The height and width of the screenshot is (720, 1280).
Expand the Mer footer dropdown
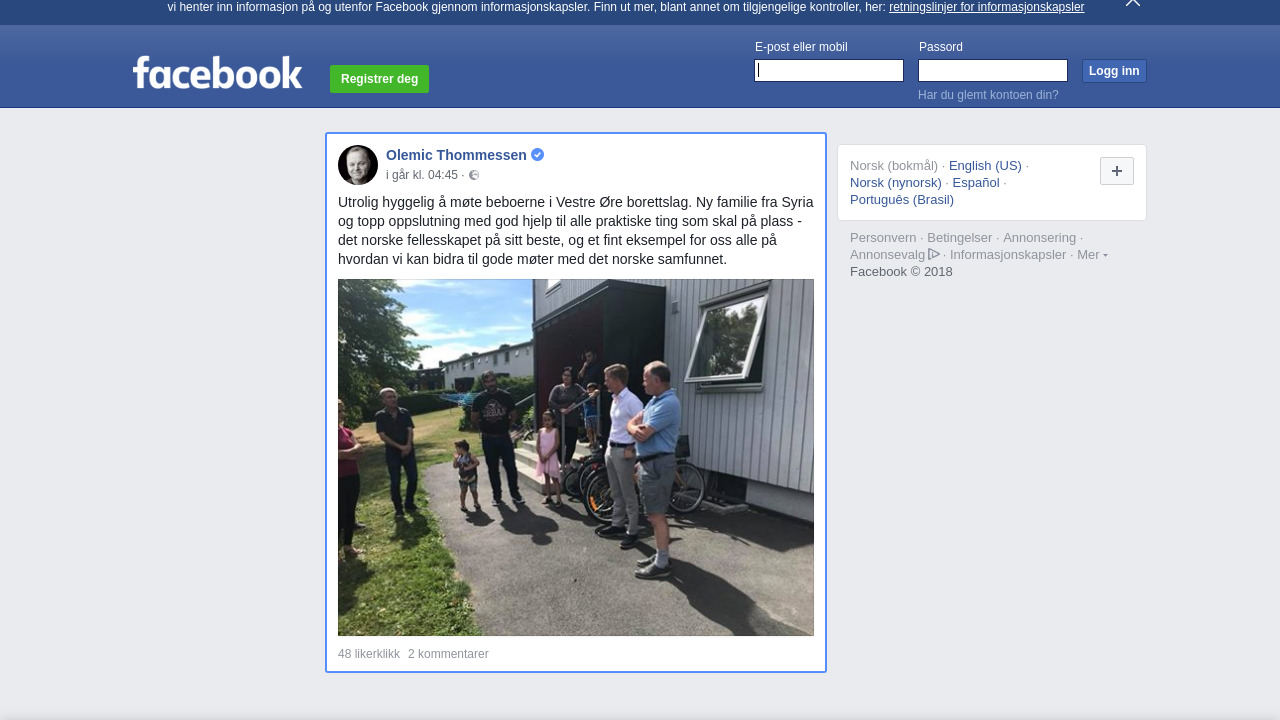coord(1092,255)
